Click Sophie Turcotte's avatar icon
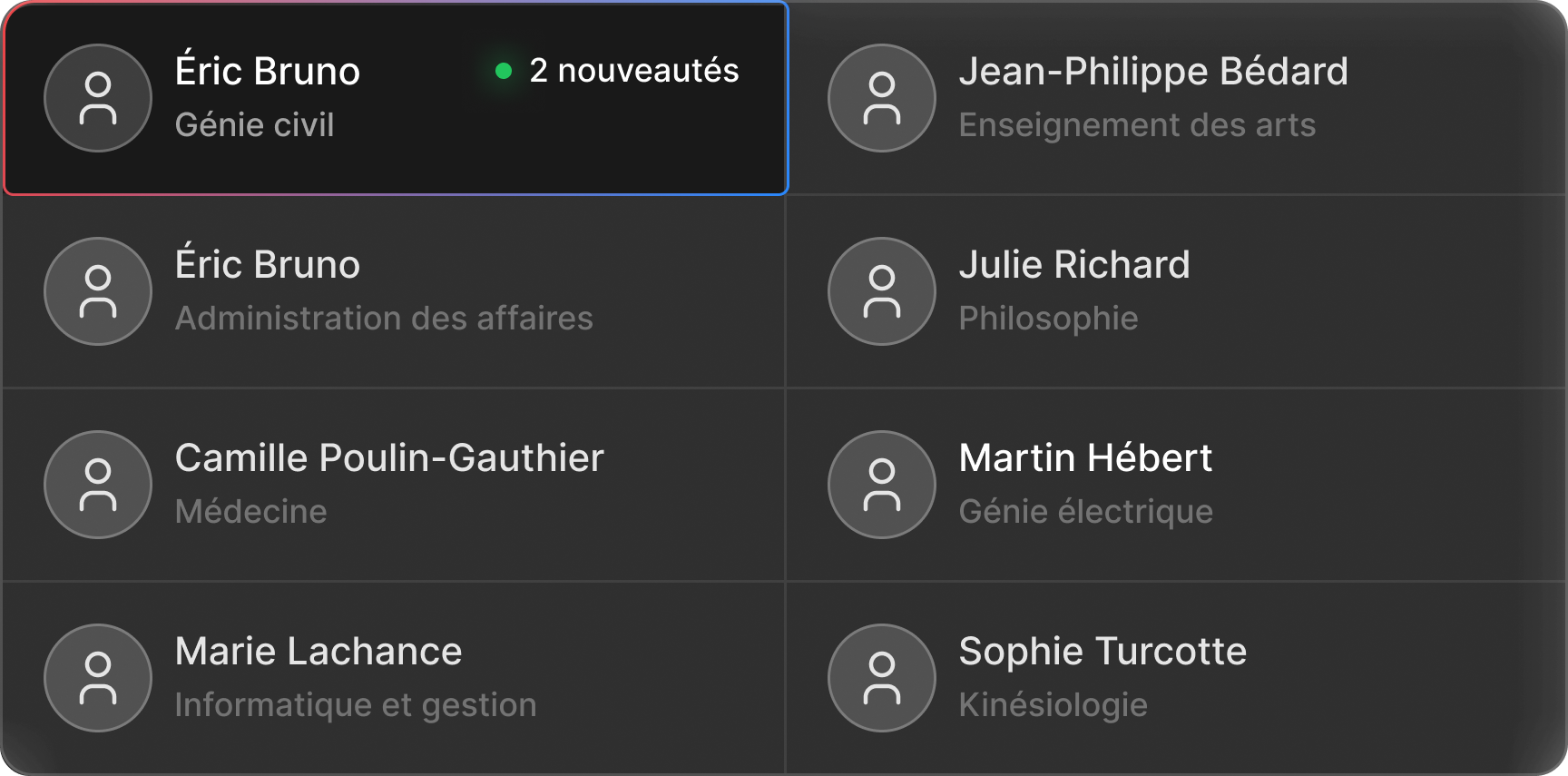Image resolution: width=1568 pixels, height=776 pixels. coord(882,678)
